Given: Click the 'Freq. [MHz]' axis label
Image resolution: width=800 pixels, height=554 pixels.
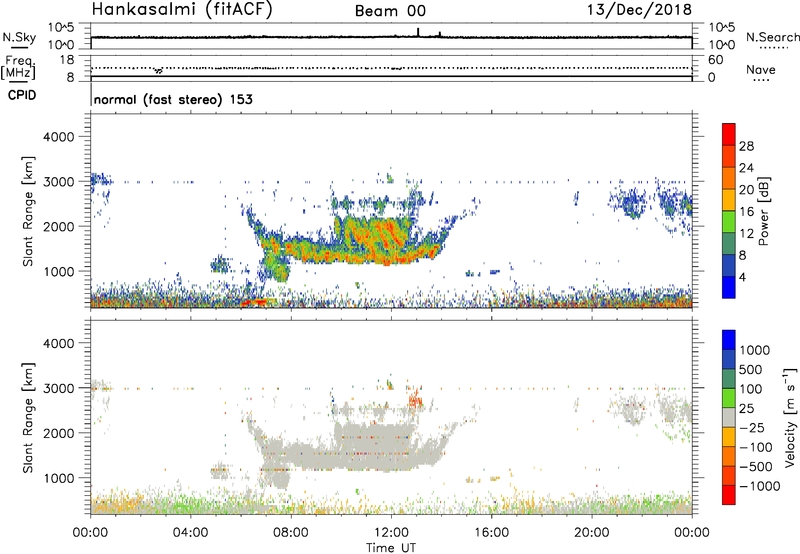Looking at the screenshot, I should (x=18, y=67).
